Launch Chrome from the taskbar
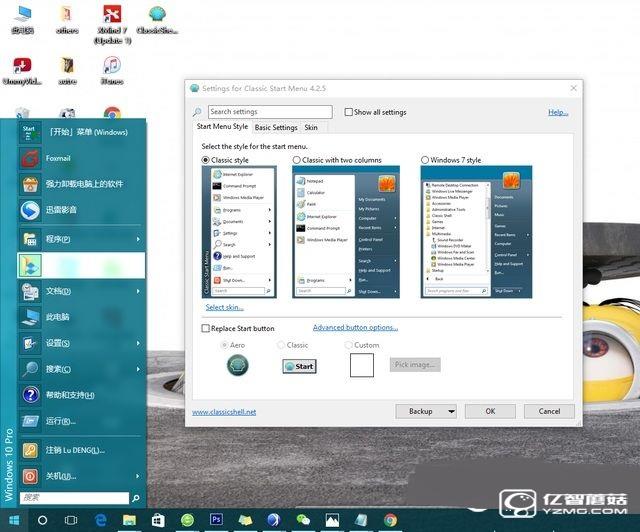 pos(390,520)
